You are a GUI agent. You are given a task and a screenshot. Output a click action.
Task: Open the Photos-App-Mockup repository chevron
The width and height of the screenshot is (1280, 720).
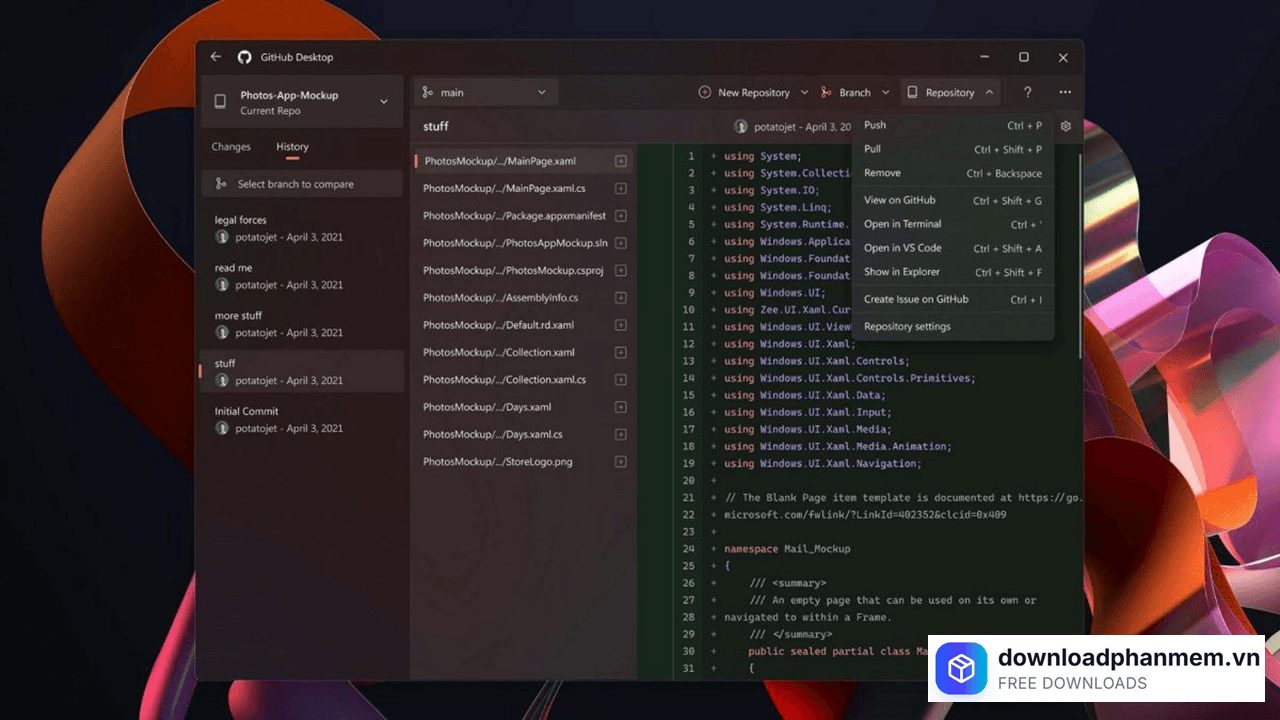coord(383,101)
